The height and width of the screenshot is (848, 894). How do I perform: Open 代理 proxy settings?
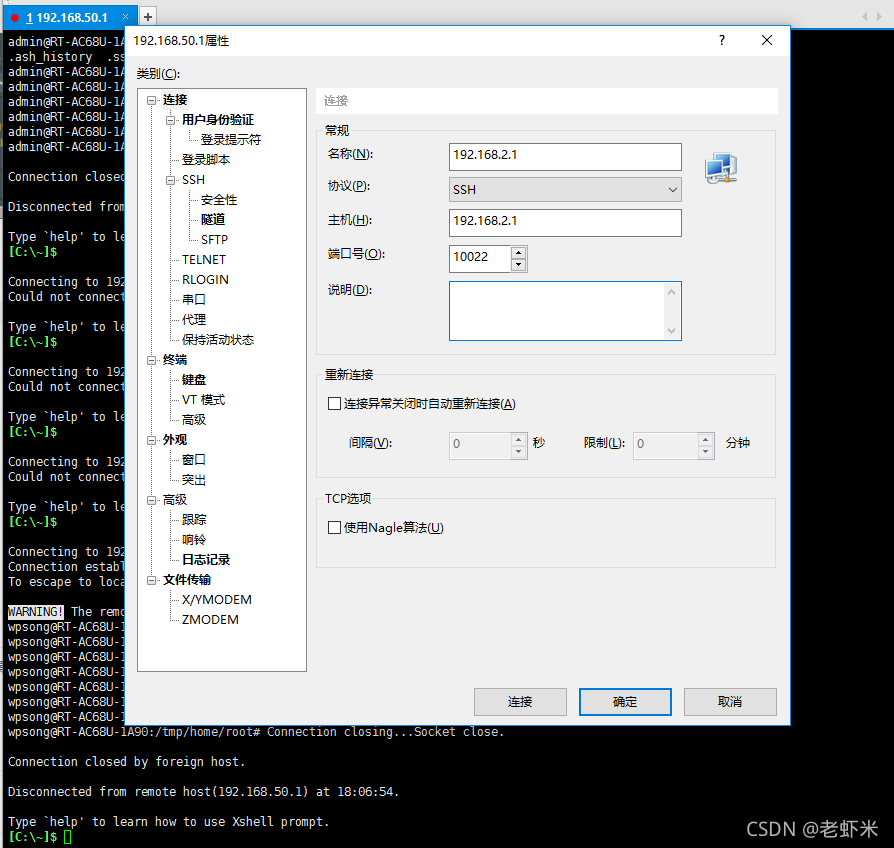pos(194,319)
